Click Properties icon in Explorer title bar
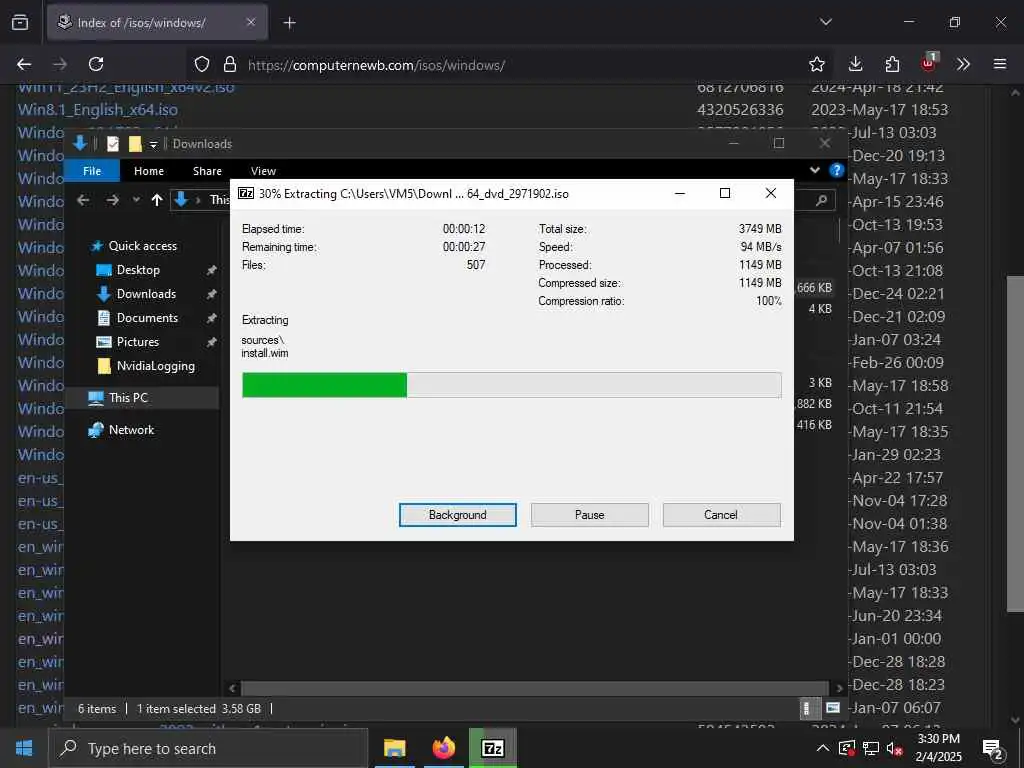 pyautogui.click(x=113, y=144)
